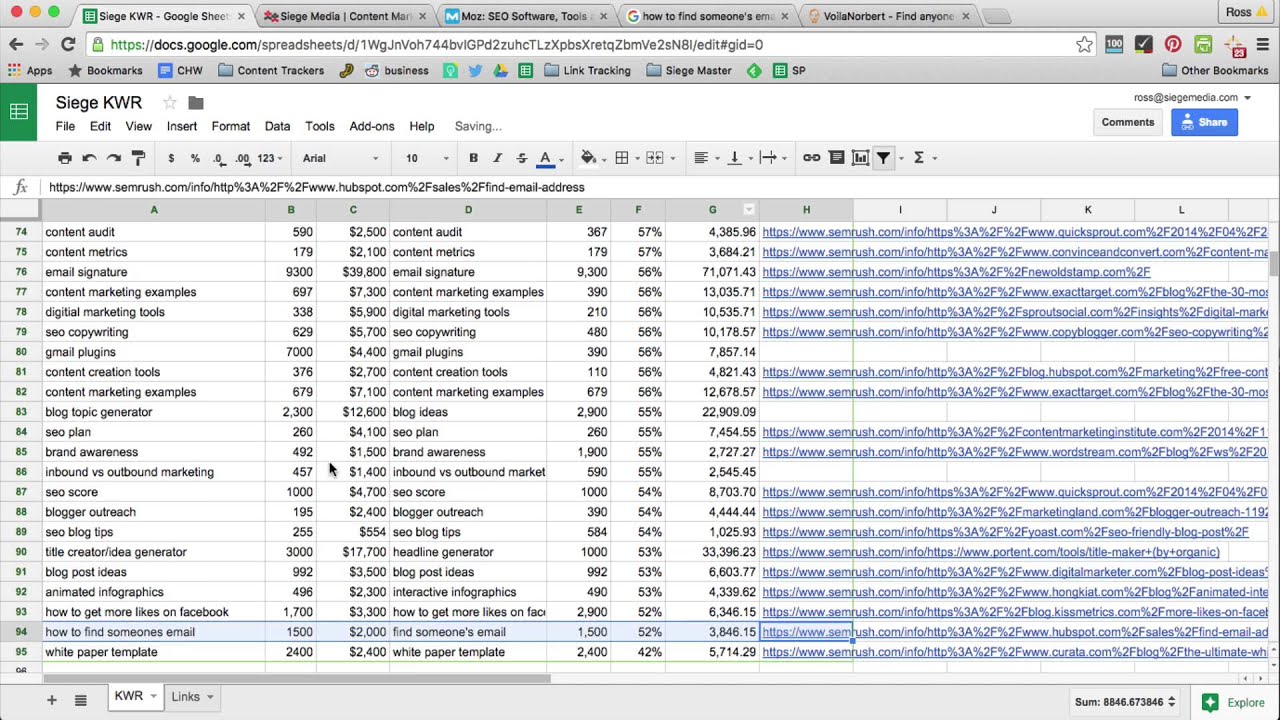Click the Comments button
This screenshot has height=720, width=1280.
1128,122
